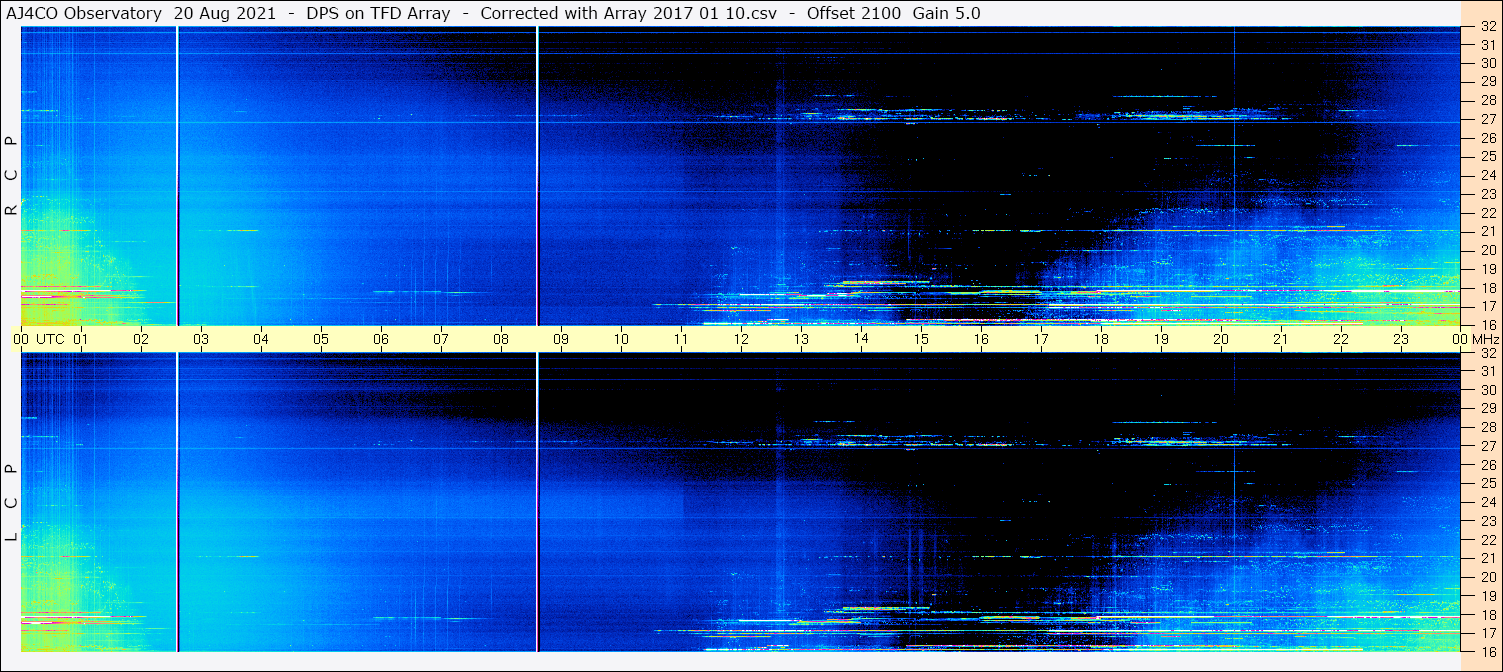
Task: Click 17 MHz tick on RCP frequency scale
Action: pos(1487,306)
